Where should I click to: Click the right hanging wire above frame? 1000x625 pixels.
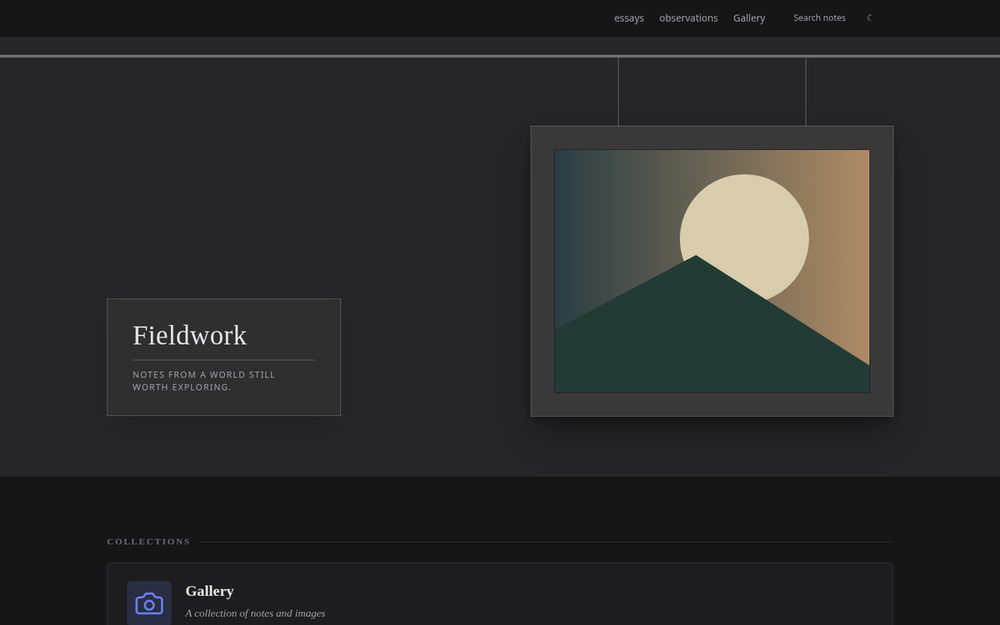click(x=805, y=92)
